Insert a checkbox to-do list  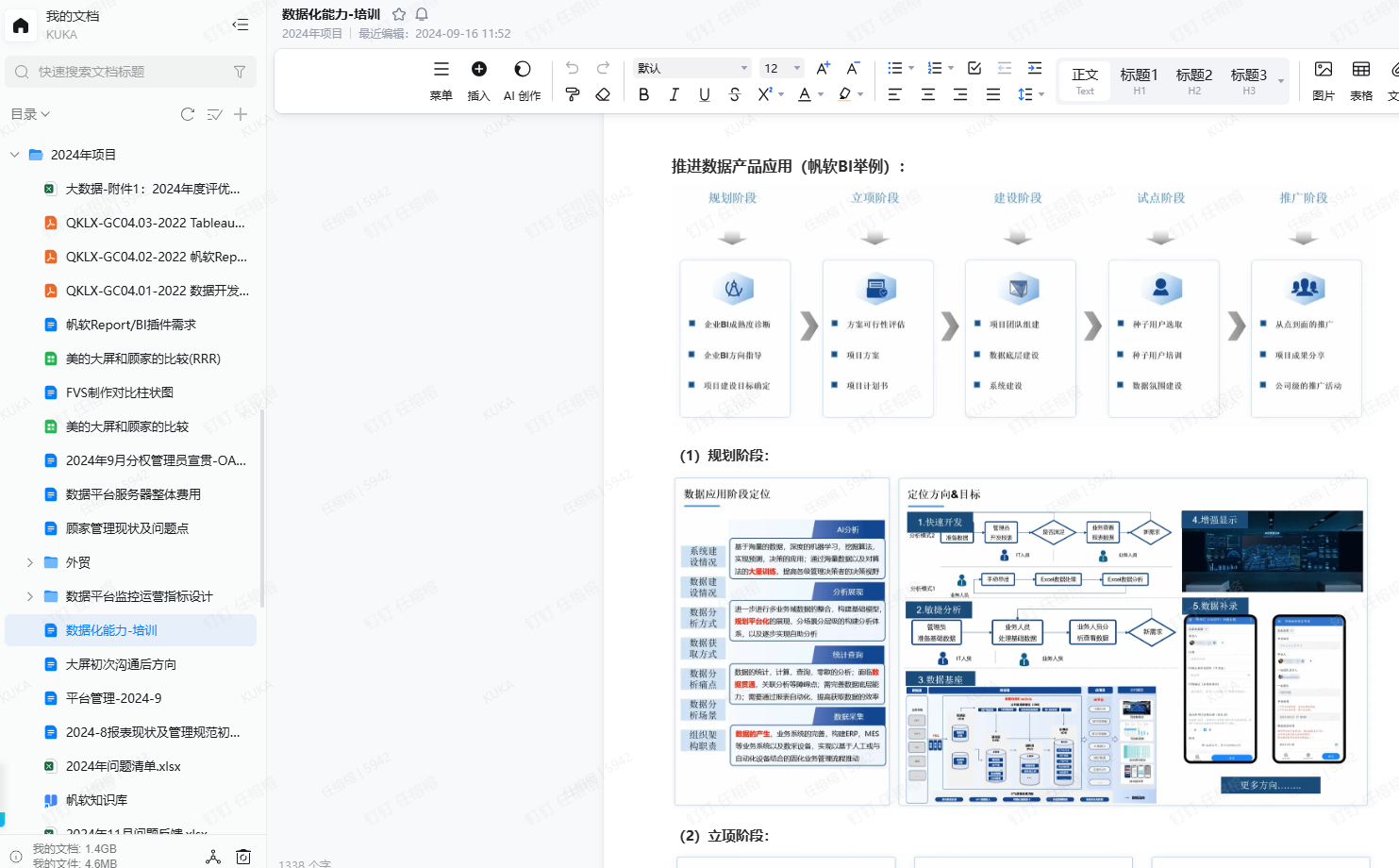(x=974, y=68)
